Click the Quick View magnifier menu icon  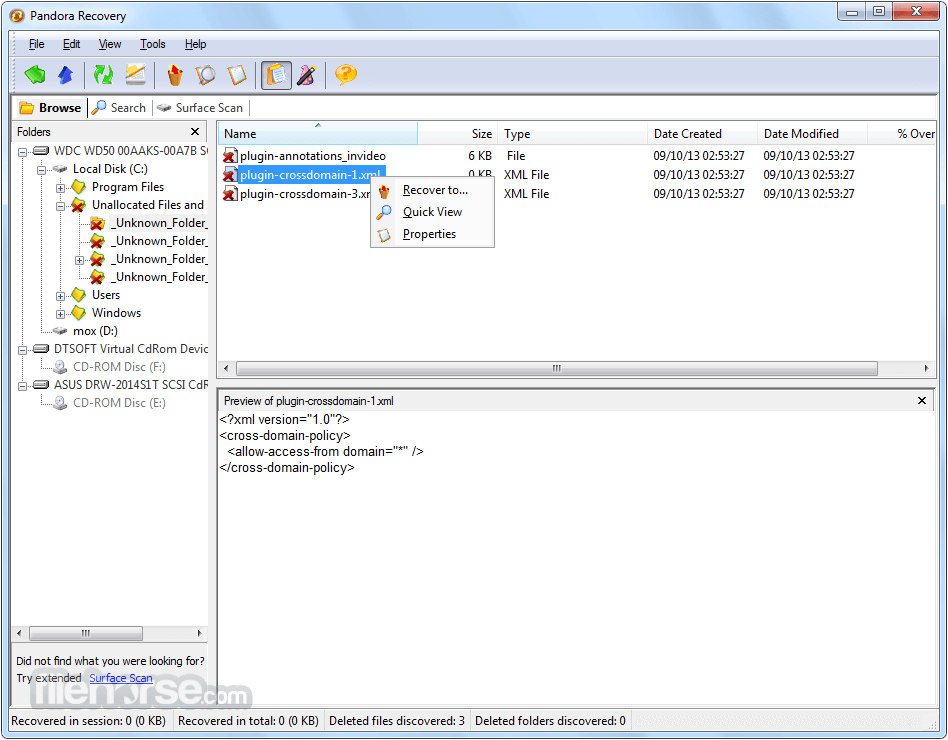[x=384, y=213]
